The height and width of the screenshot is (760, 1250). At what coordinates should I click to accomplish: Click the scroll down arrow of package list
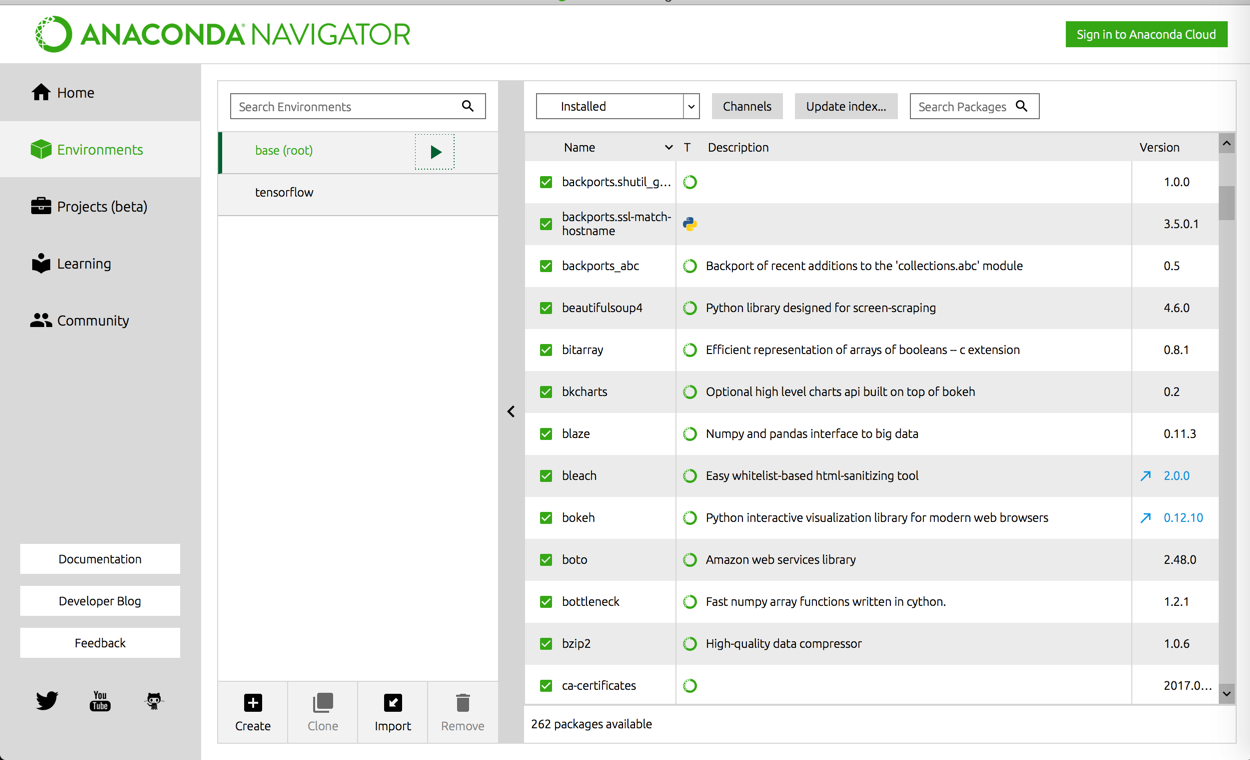pyautogui.click(x=1227, y=693)
